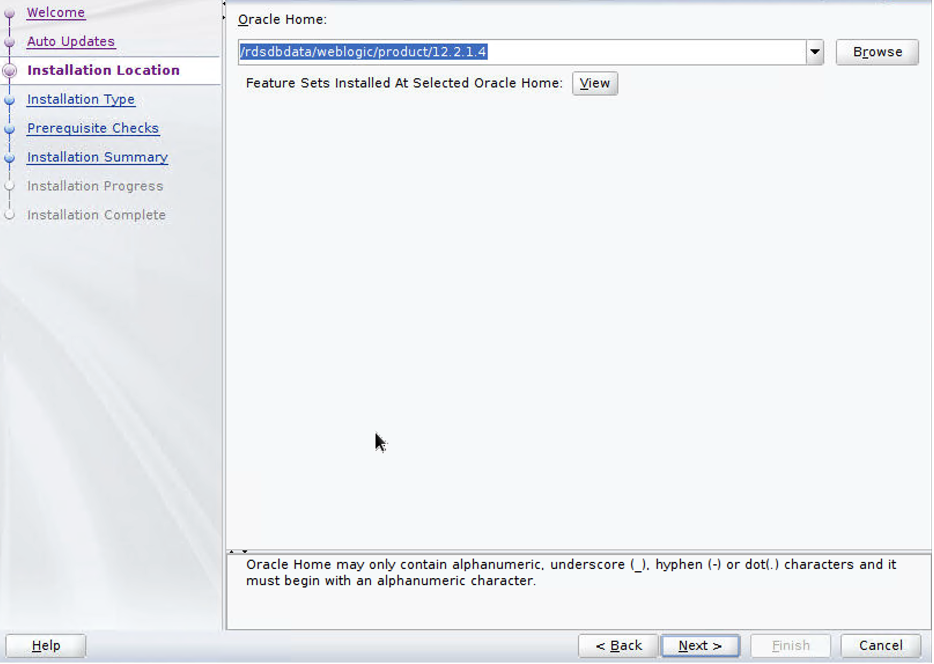Open the Installation Summary step
The width and height of the screenshot is (934, 664).
pyautogui.click(x=97, y=158)
